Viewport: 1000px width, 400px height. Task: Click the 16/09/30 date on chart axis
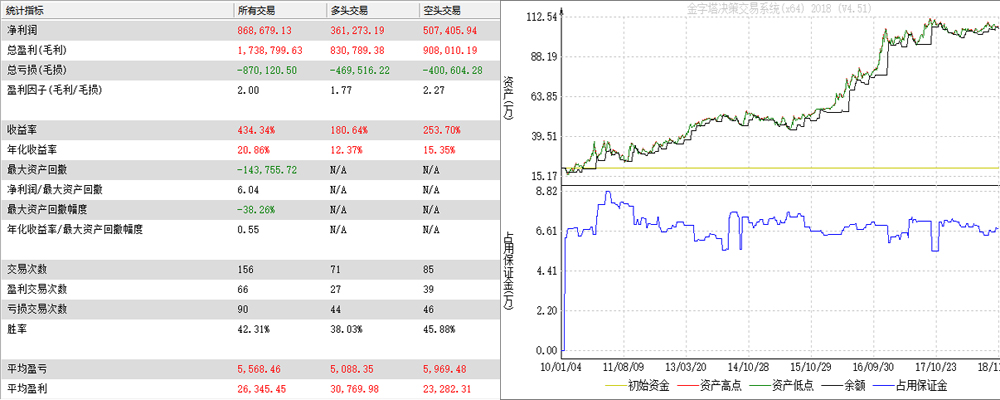pos(877,365)
